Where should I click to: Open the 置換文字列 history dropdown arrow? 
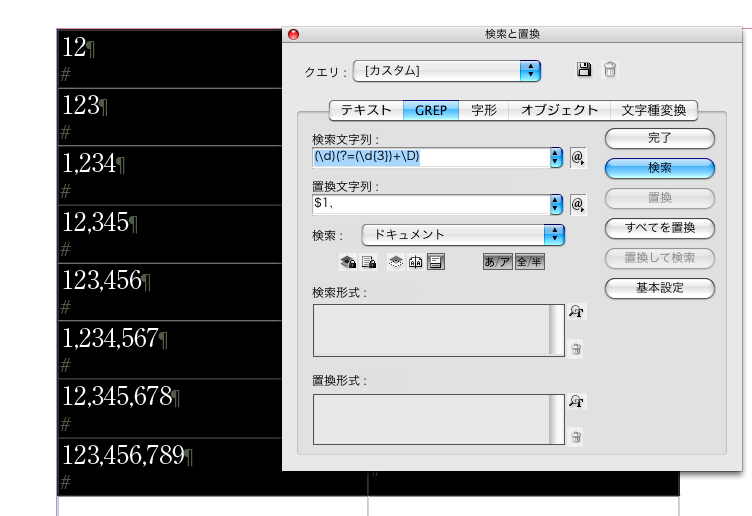pyautogui.click(x=556, y=205)
